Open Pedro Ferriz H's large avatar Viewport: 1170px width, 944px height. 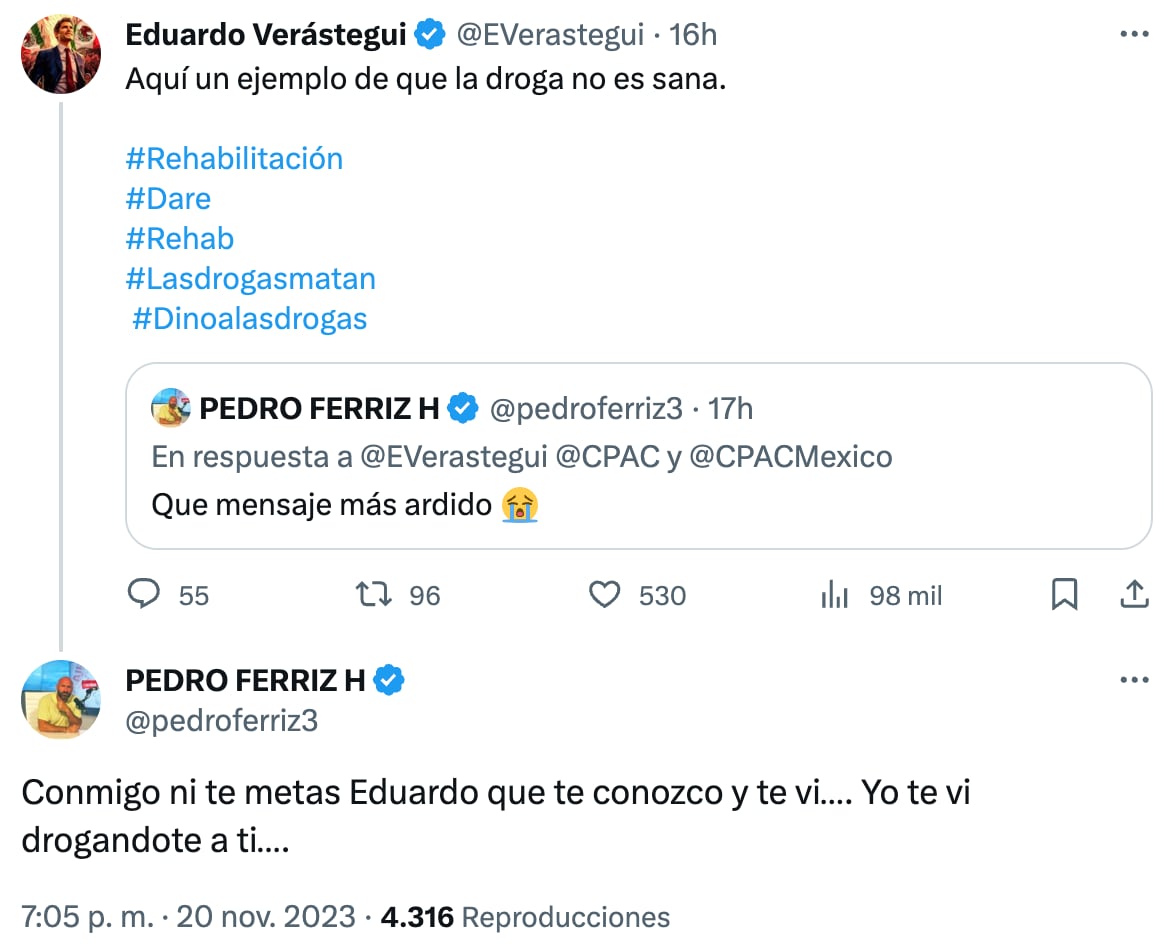point(61,699)
